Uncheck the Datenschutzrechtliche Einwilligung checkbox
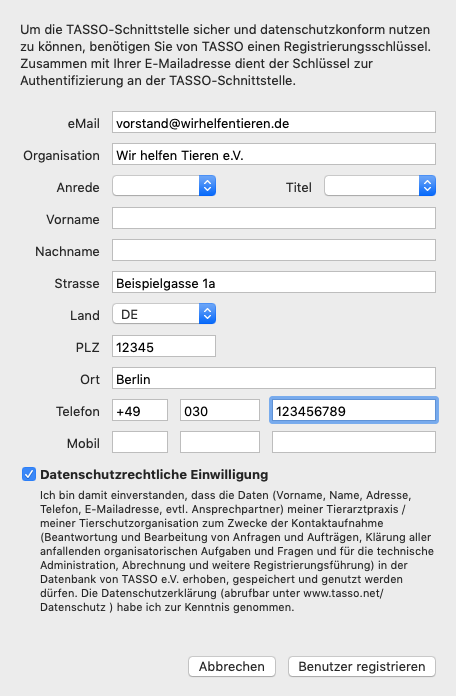 (29, 474)
